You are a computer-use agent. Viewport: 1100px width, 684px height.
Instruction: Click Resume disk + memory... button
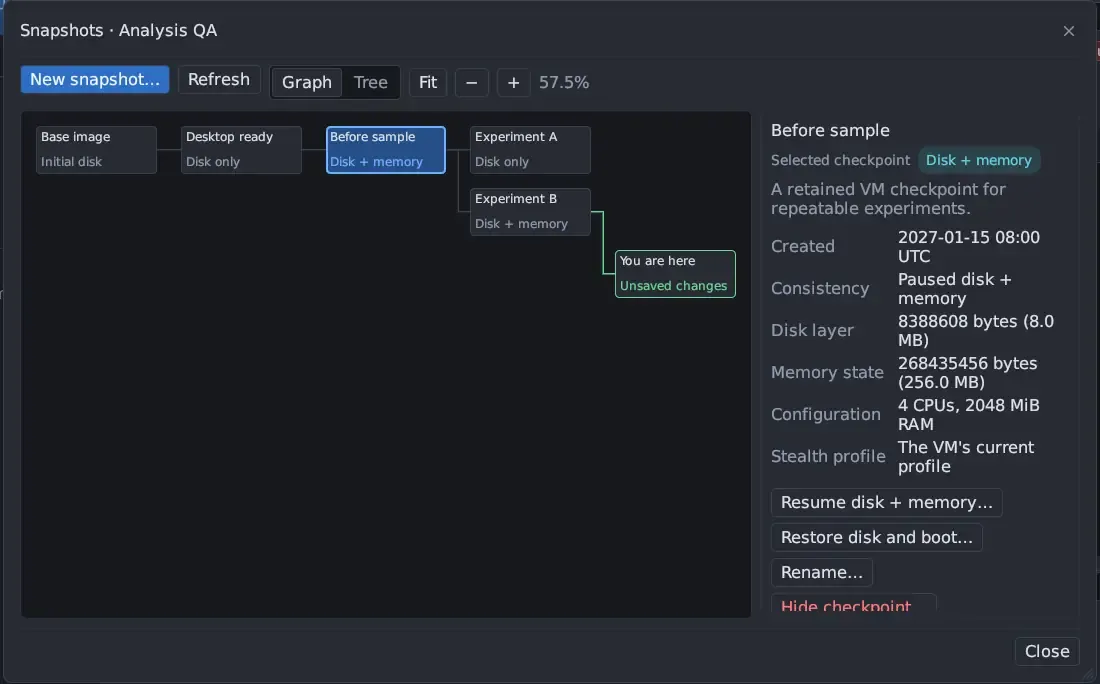pos(887,503)
